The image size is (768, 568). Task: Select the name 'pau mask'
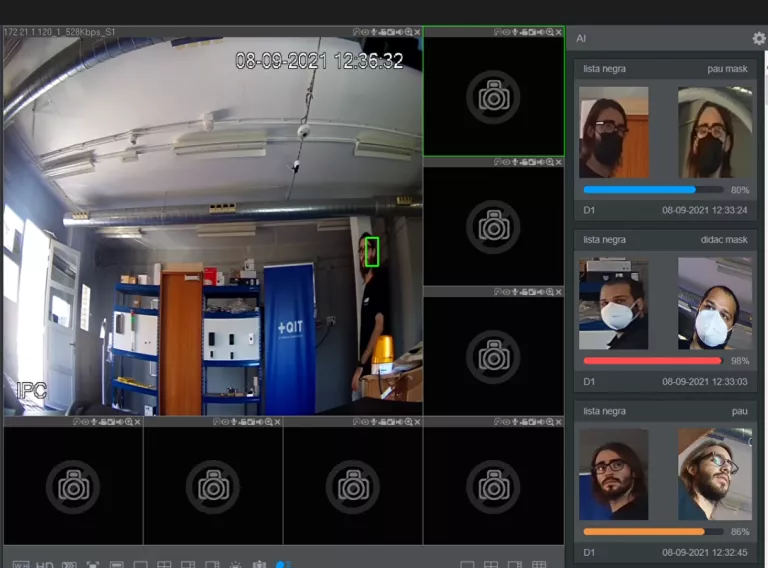727,69
